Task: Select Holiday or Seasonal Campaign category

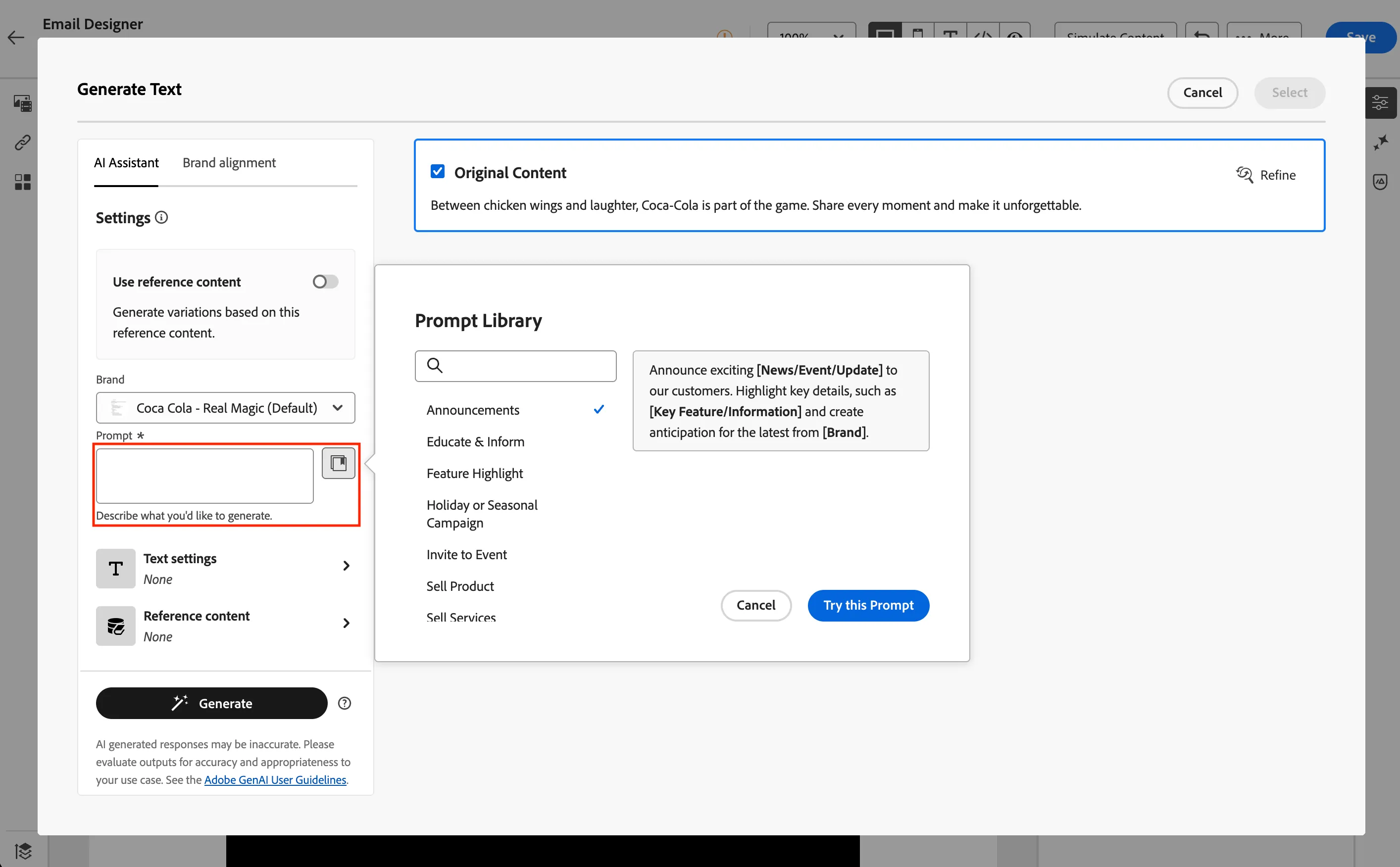Action: (515, 514)
